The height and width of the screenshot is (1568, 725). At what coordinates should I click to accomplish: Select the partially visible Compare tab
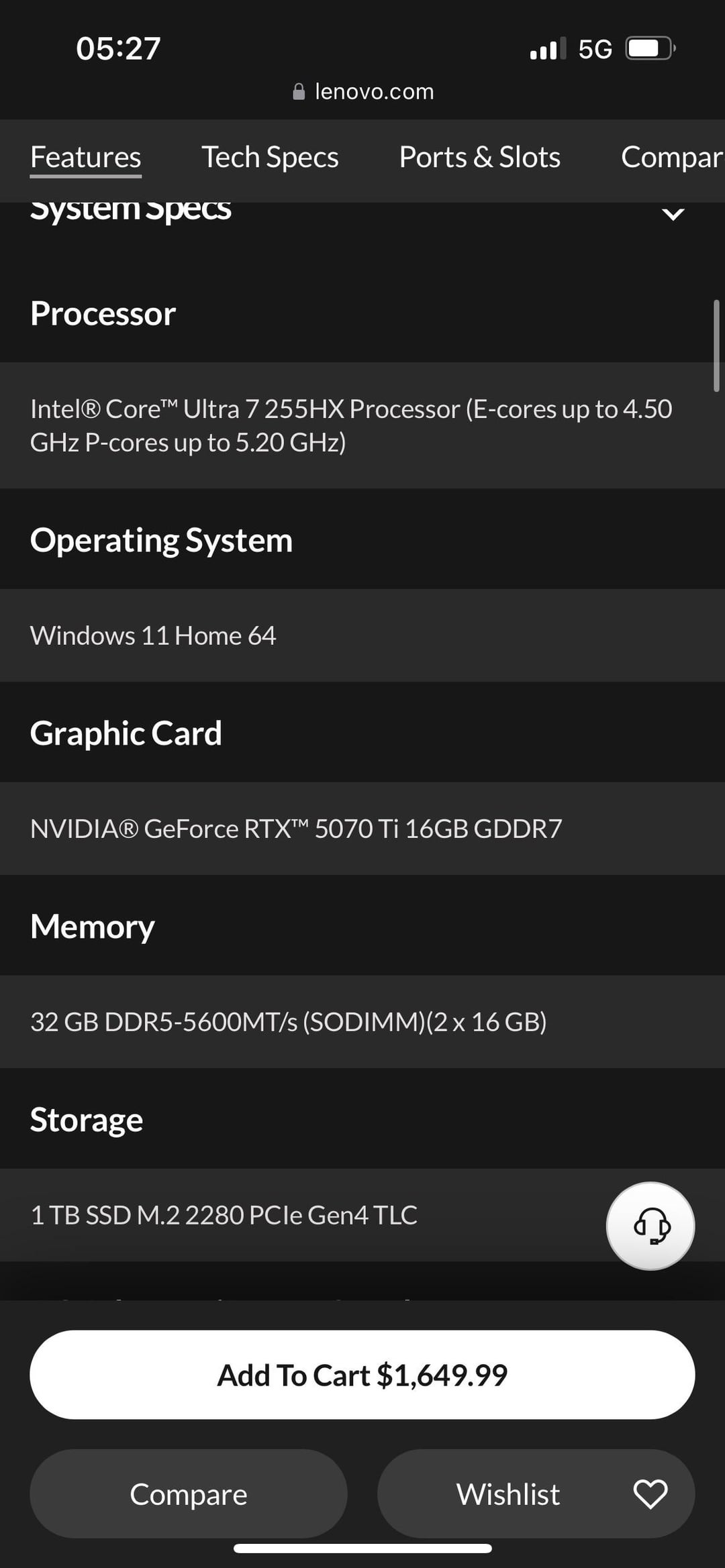coord(671,158)
